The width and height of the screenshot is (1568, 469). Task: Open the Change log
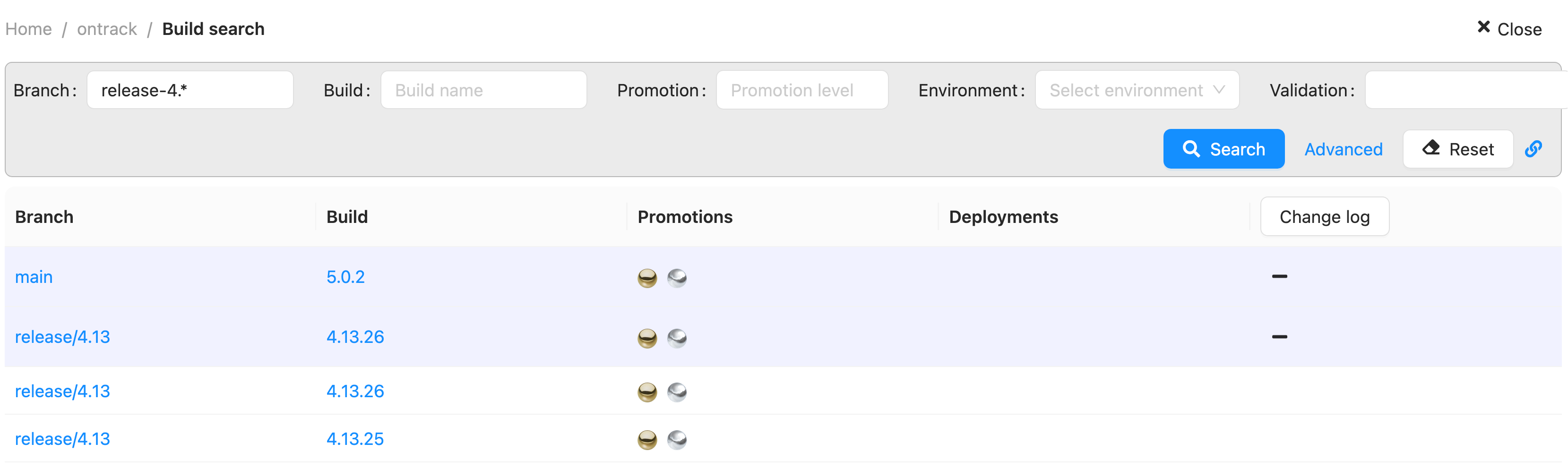pos(1325,217)
